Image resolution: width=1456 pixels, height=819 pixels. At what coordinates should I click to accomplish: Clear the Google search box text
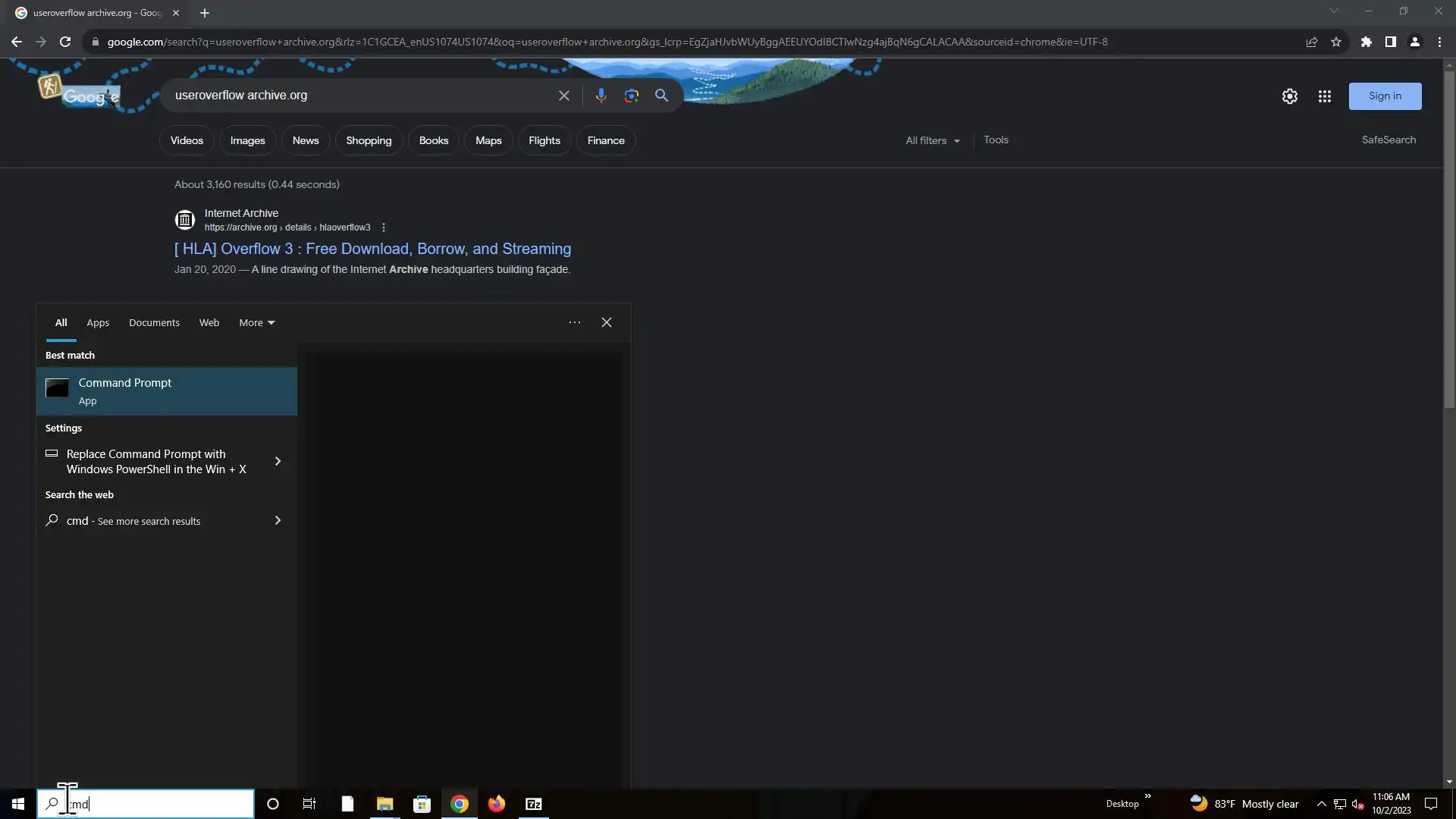563,96
